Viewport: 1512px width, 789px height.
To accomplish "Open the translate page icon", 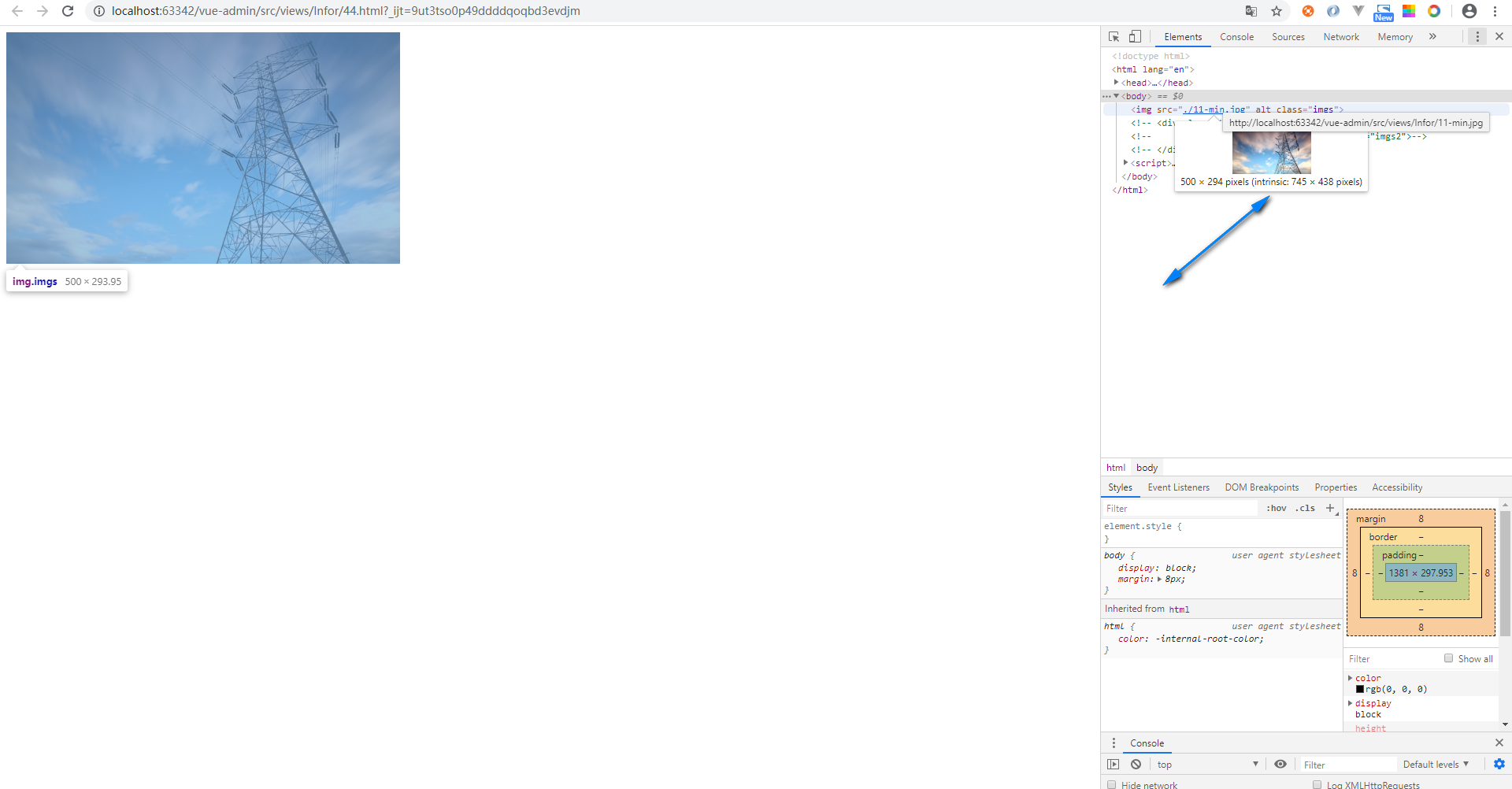I will tap(1251, 11).
